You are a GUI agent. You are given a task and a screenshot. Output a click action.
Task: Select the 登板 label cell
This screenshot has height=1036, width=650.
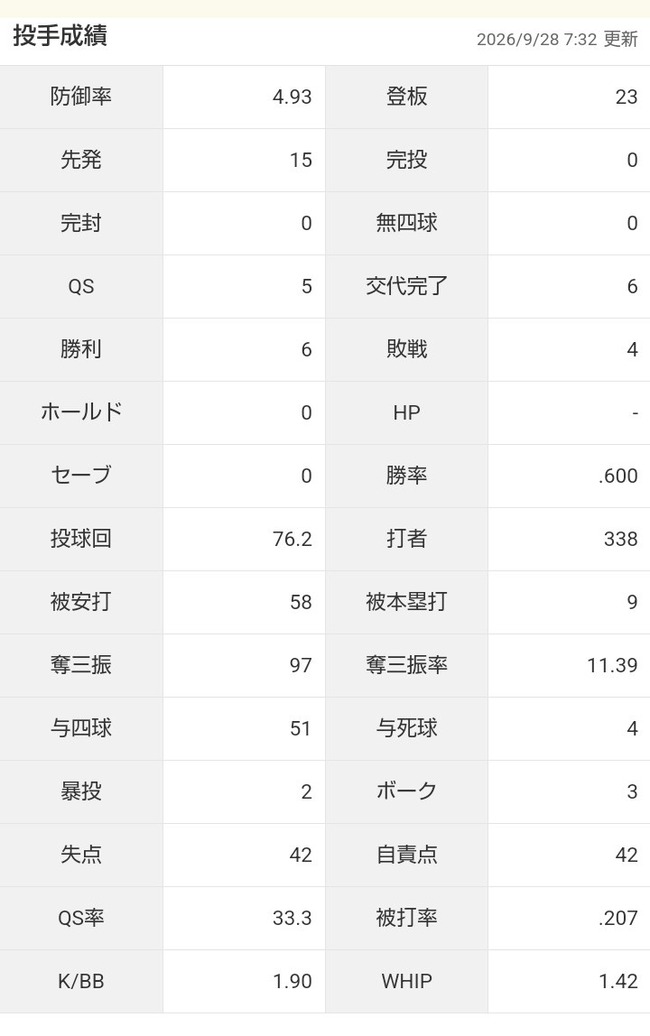(x=407, y=96)
